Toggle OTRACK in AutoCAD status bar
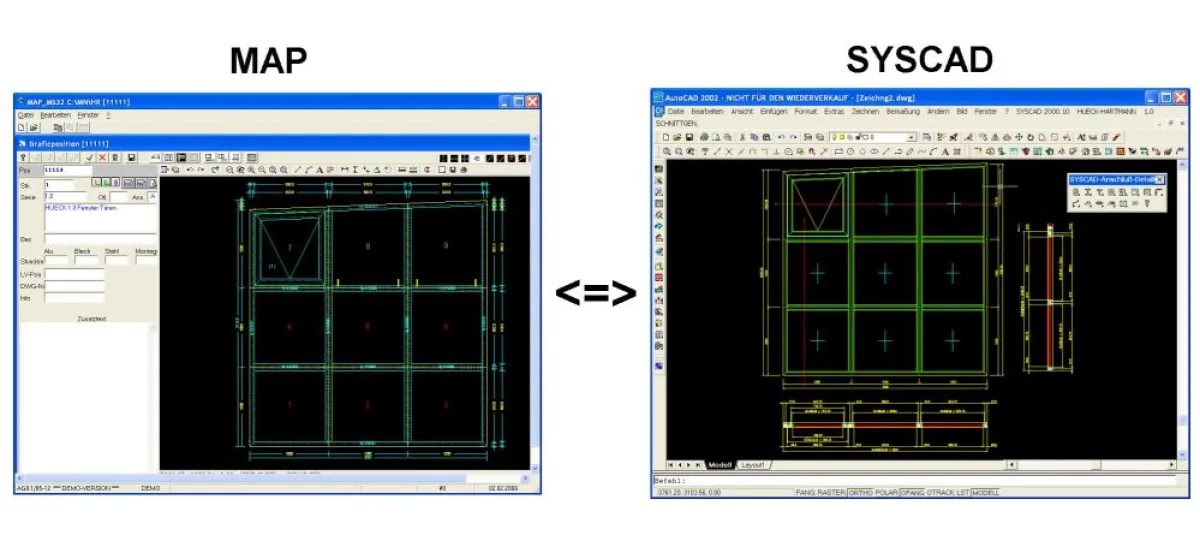The height and width of the screenshot is (541, 1200). point(941,492)
